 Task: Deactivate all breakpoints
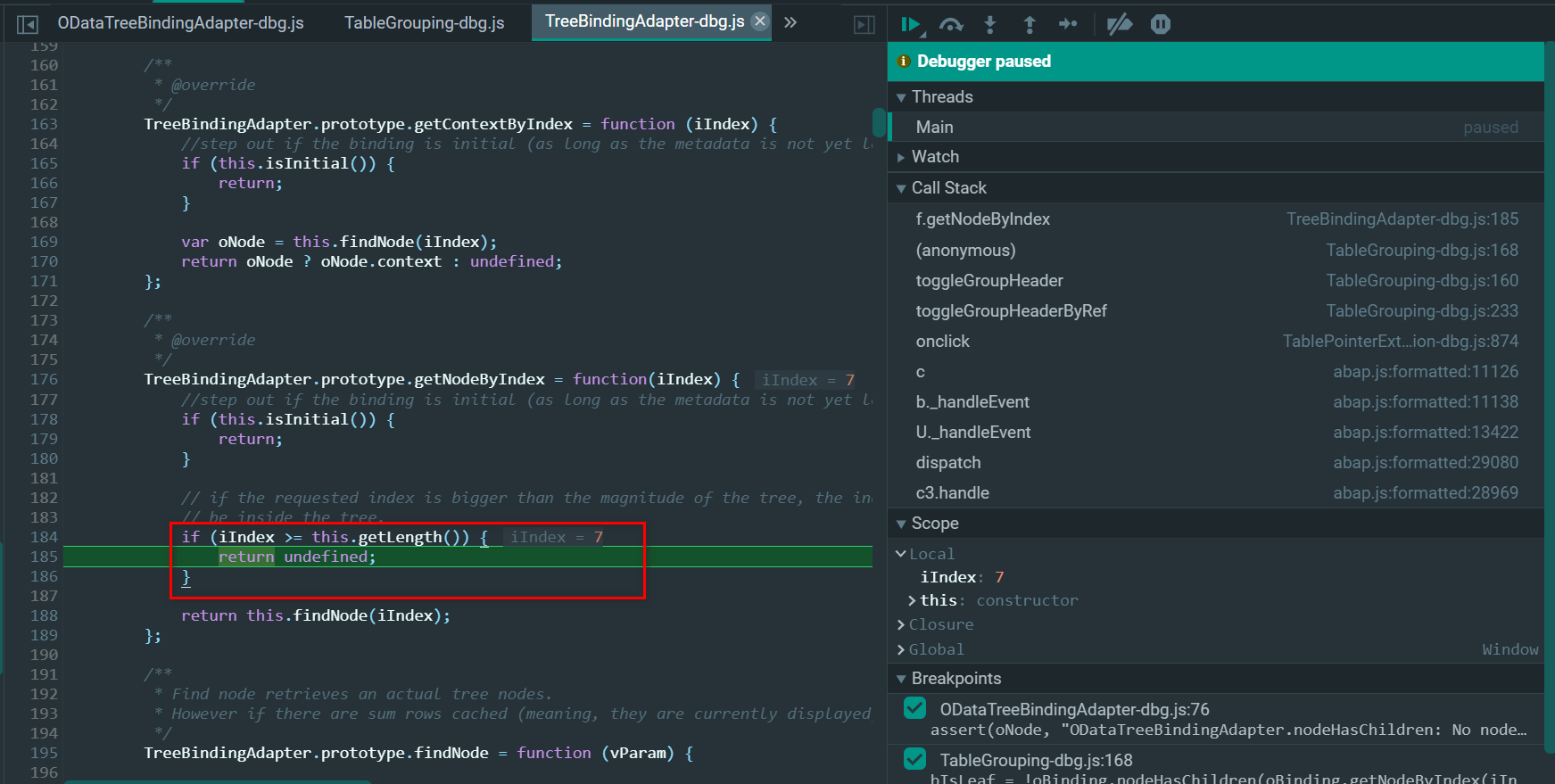(1119, 25)
